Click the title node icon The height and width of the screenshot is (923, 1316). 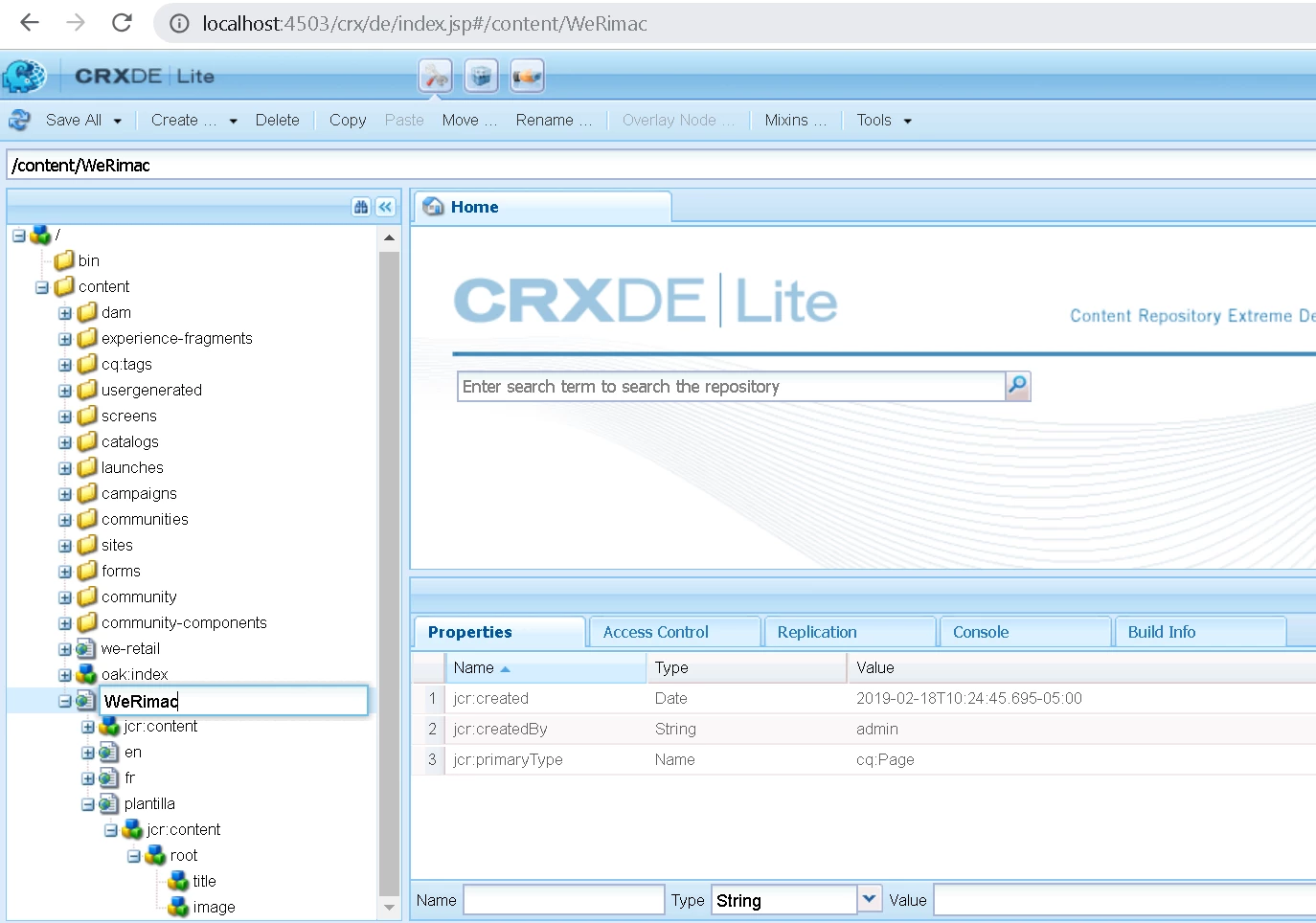click(178, 881)
